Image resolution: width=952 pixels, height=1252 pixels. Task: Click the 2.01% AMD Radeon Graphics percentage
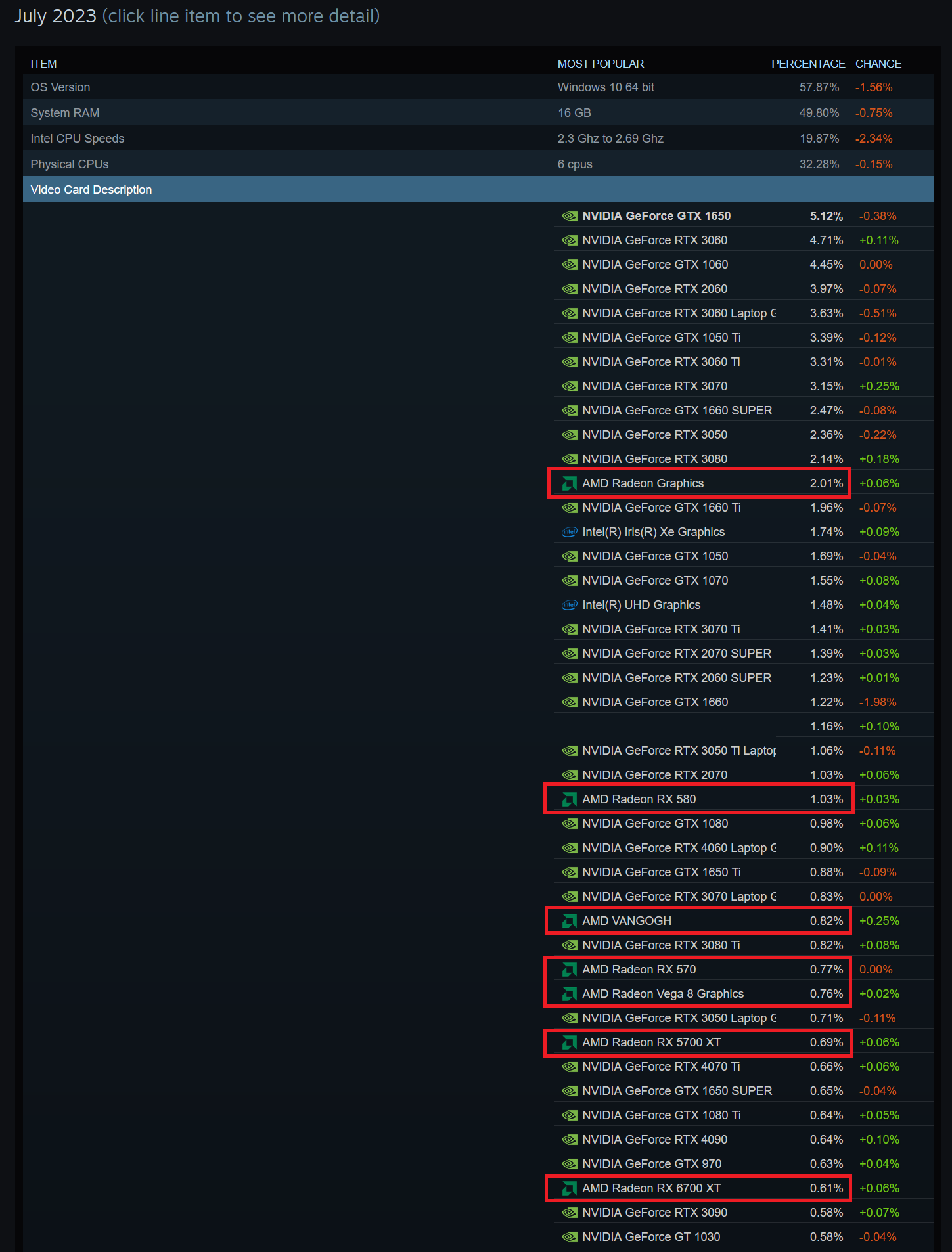coord(827,483)
